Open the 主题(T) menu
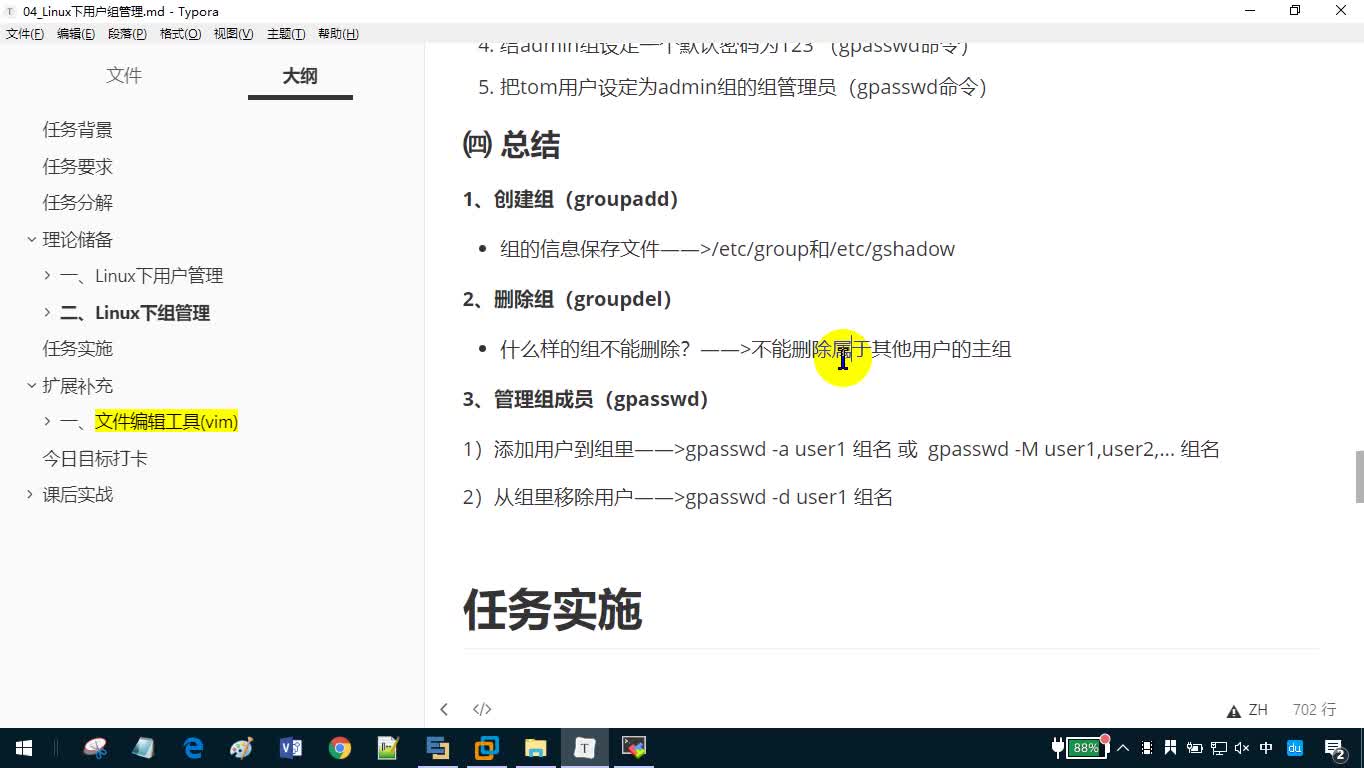Screen dimensions: 1364x768 286,34
